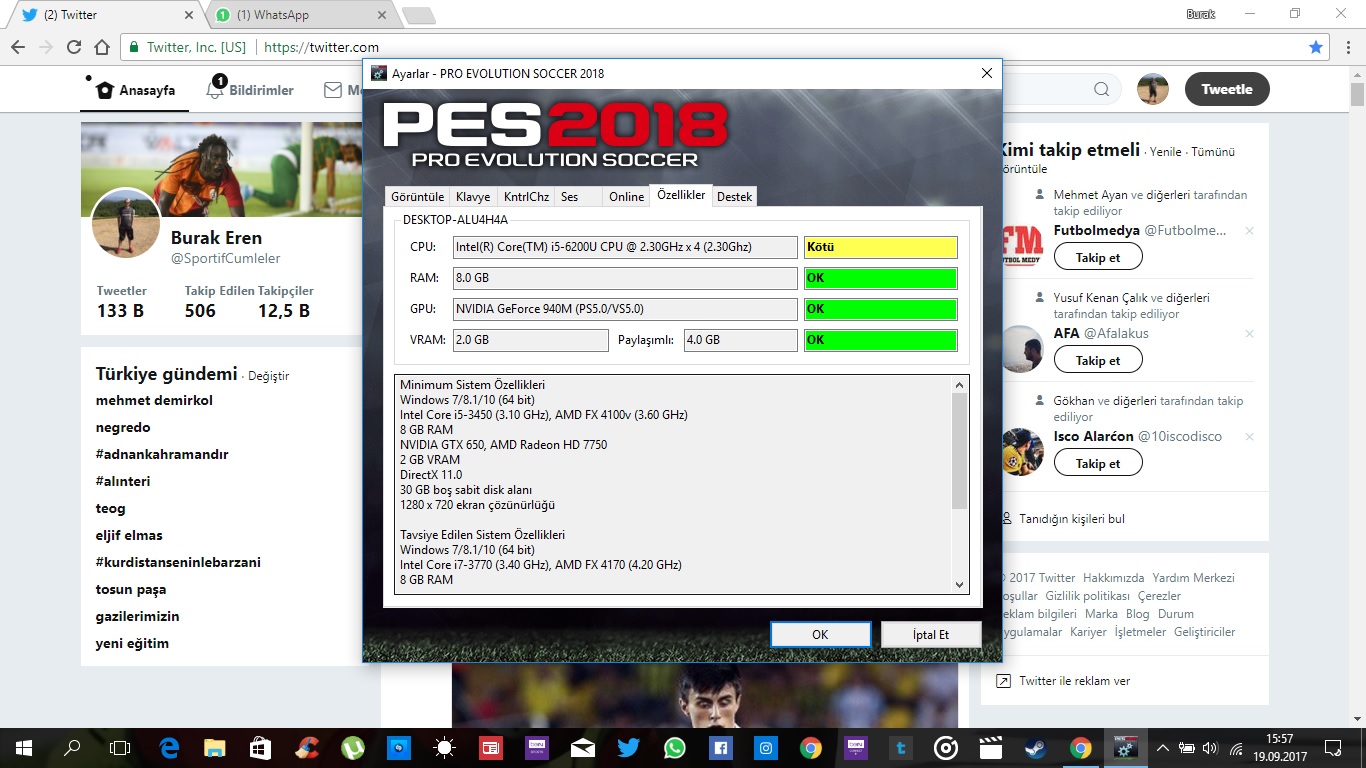The image size is (1366, 768).
Task: Switch to the Online tab
Action: (x=627, y=197)
